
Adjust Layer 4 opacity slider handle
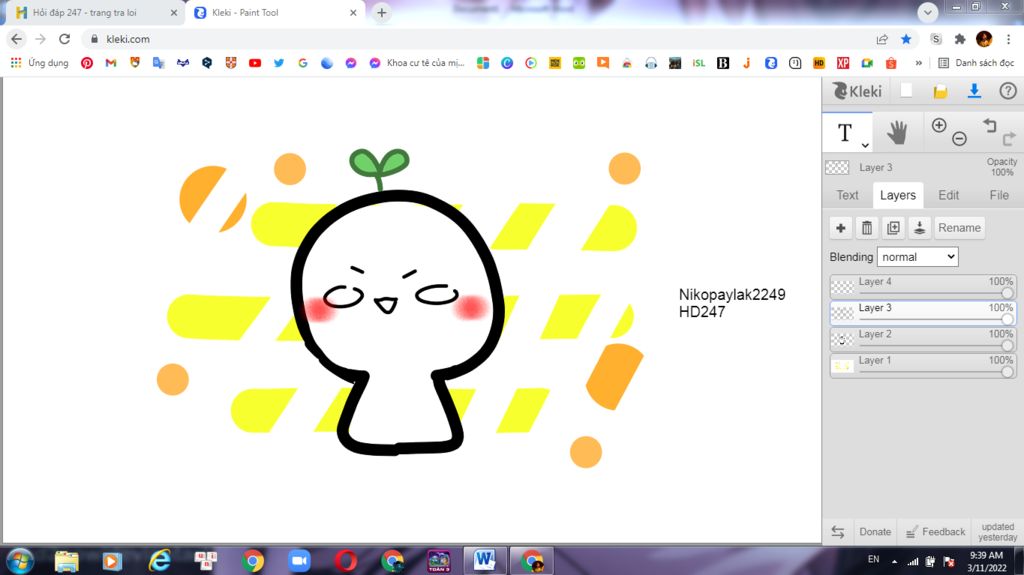1007,293
